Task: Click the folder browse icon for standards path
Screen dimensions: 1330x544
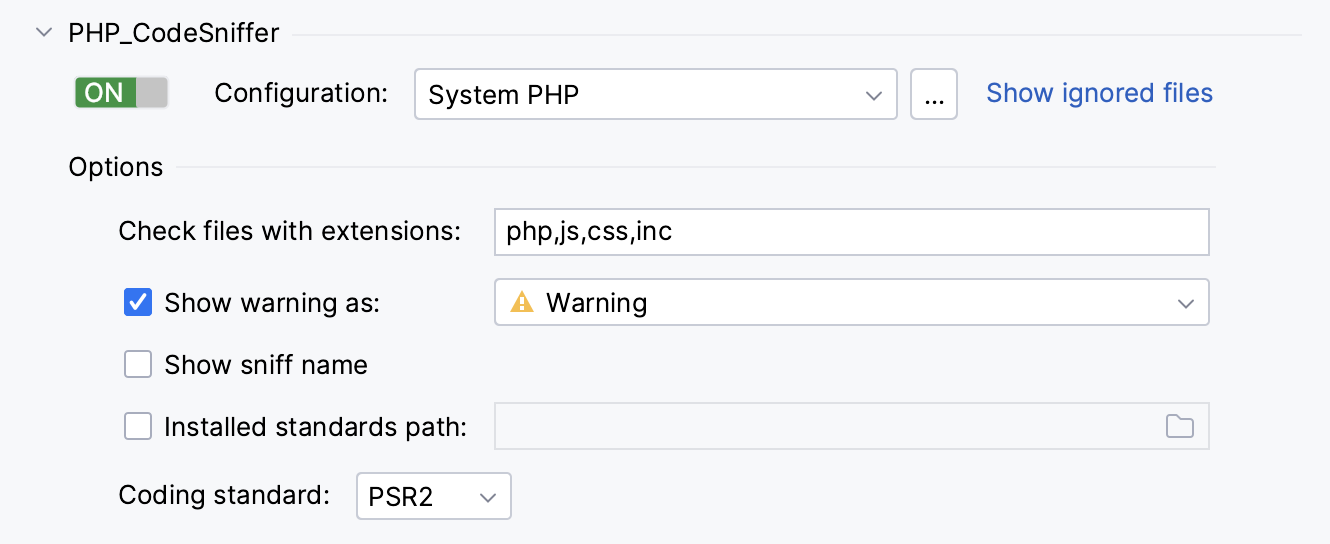Action: click(1180, 427)
